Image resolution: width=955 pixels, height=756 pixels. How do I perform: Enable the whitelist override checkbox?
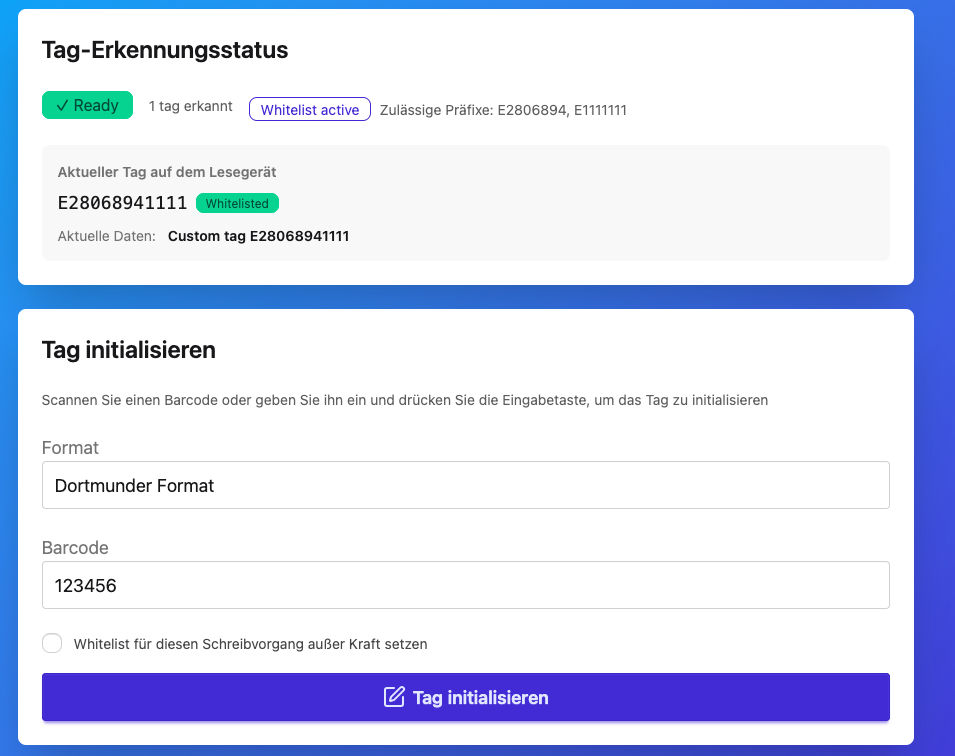tap(52, 643)
